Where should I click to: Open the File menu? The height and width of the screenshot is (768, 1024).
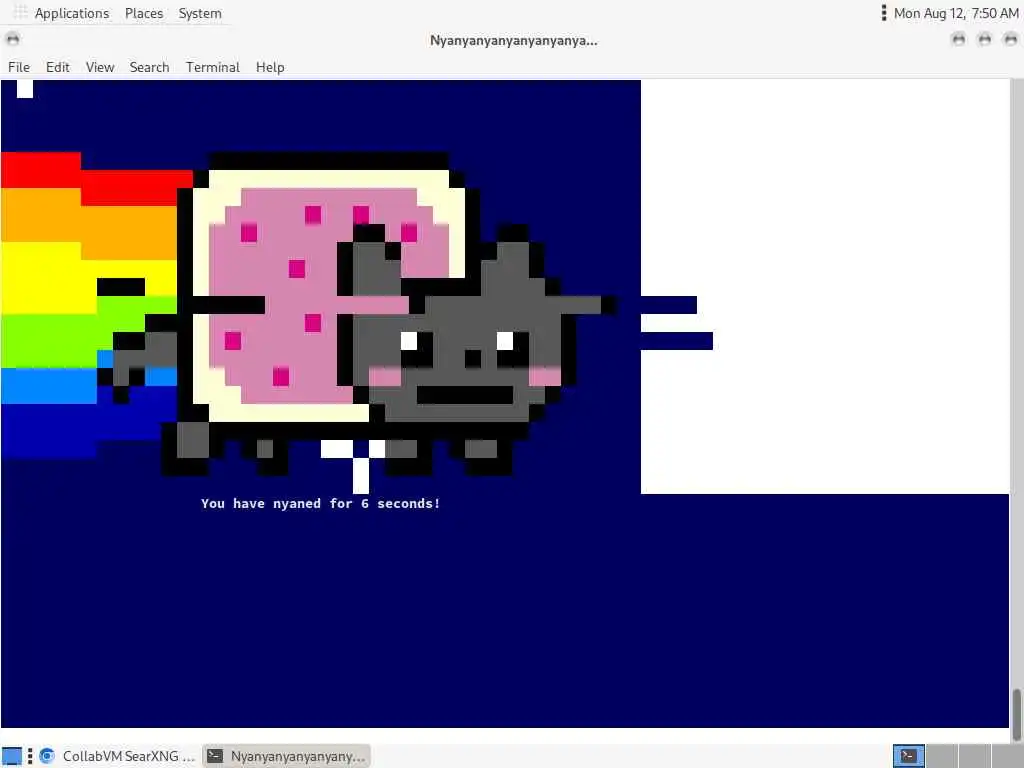tap(19, 67)
